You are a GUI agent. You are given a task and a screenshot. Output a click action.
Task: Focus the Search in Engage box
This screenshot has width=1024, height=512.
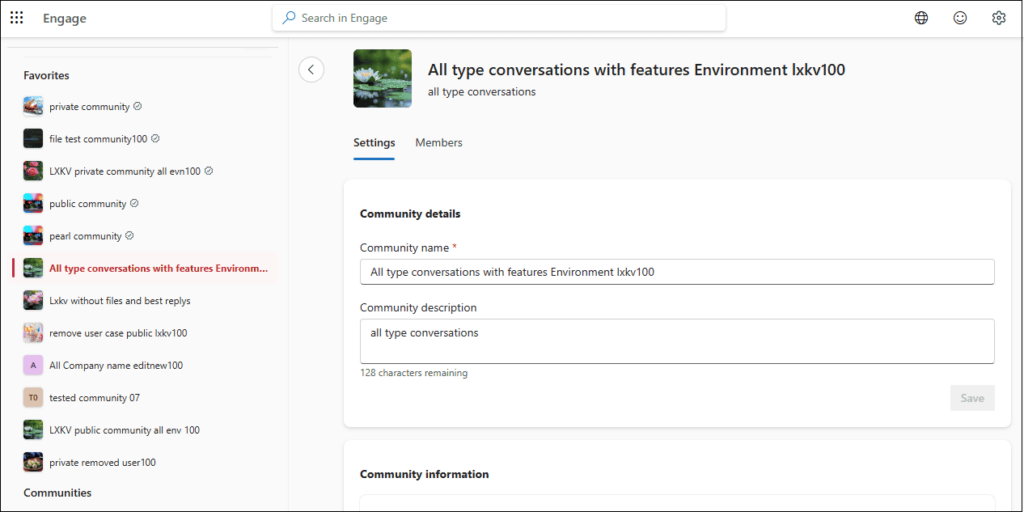[x=499, y=18]
